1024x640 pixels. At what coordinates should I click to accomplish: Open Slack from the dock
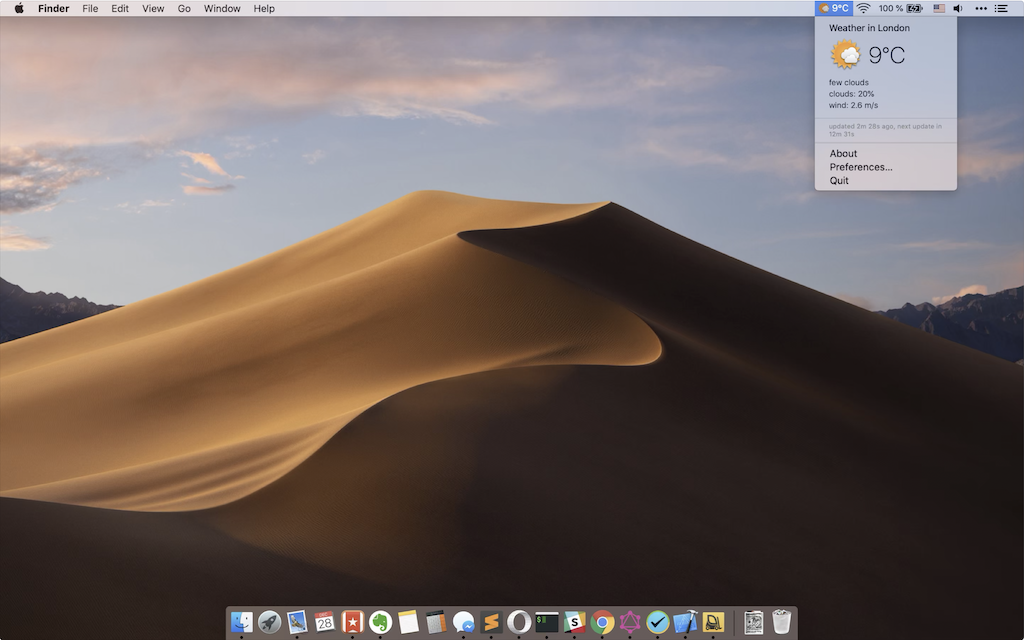[574, 622]
